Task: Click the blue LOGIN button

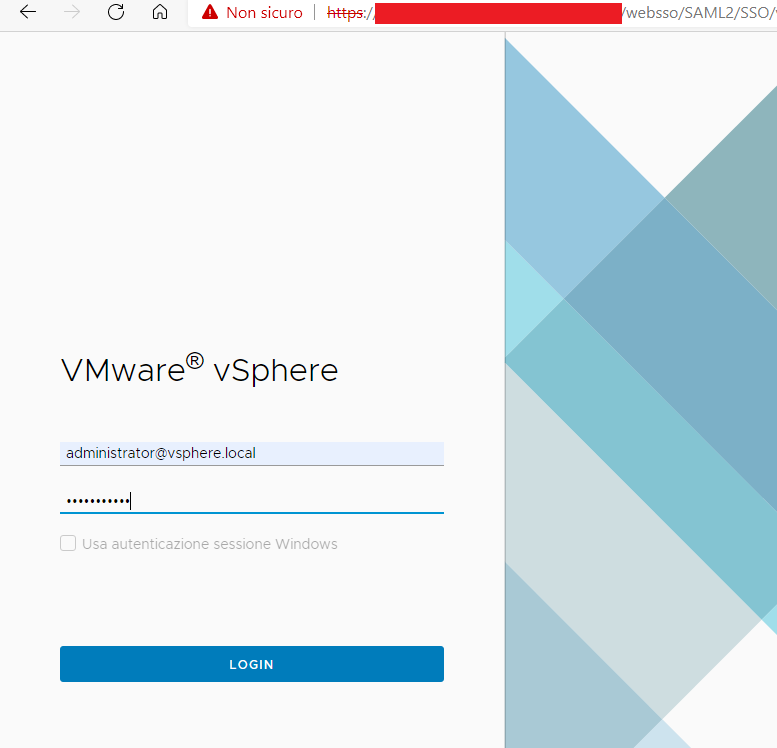Action: pos(252,664)
